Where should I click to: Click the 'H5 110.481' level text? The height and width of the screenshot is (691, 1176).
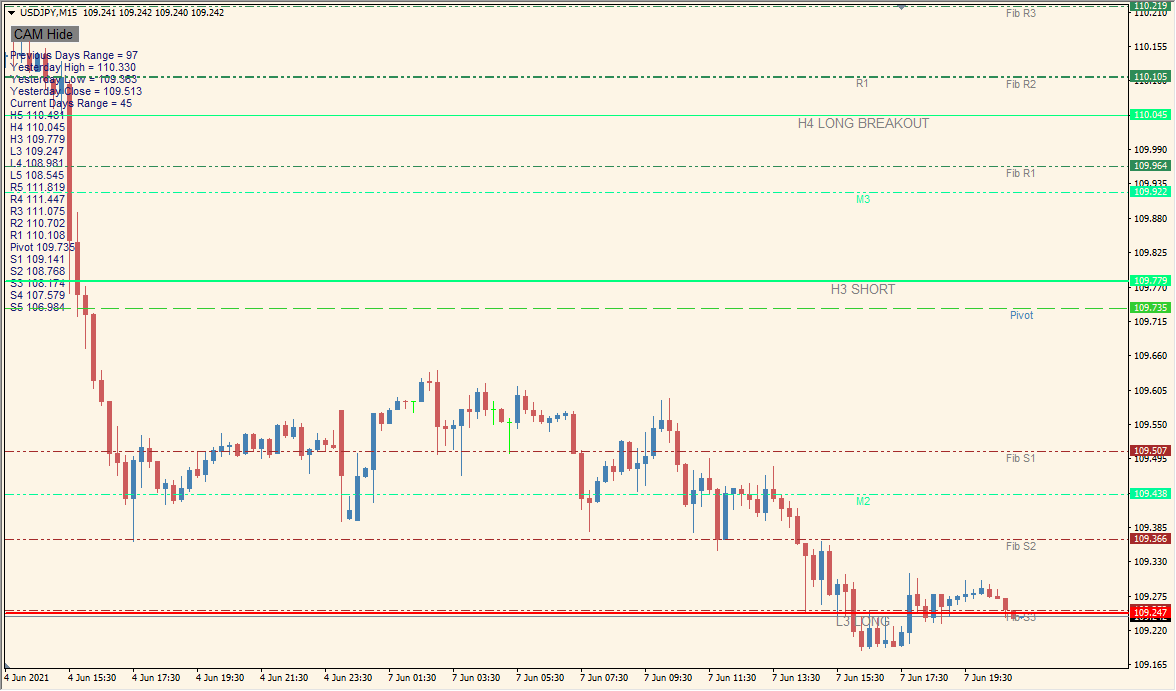38,116
